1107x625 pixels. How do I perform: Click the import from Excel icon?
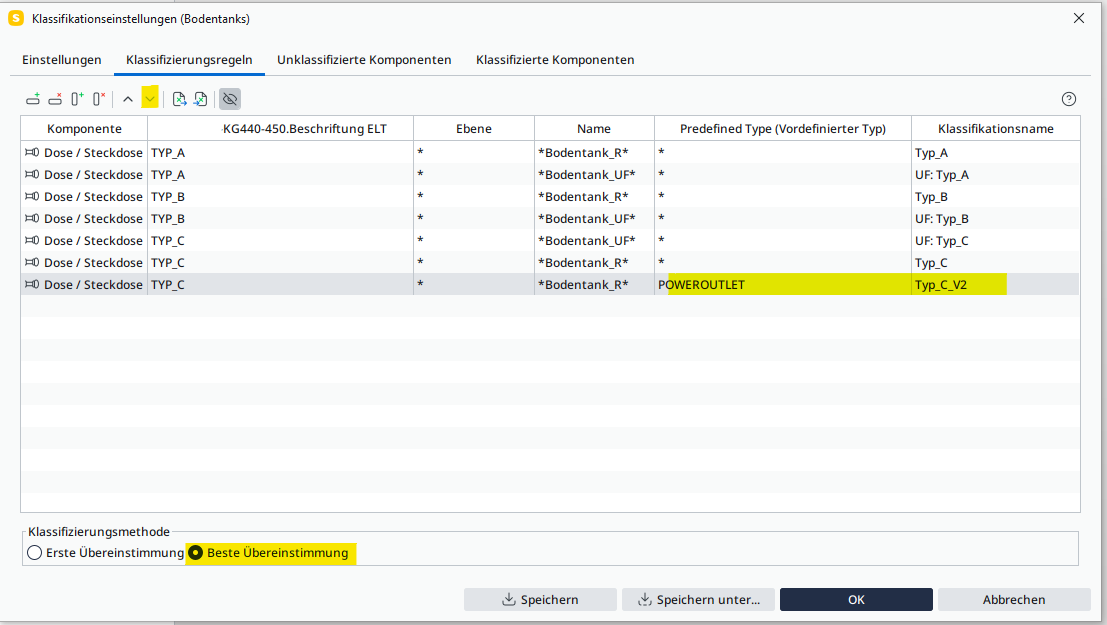[x=200, y=99]
